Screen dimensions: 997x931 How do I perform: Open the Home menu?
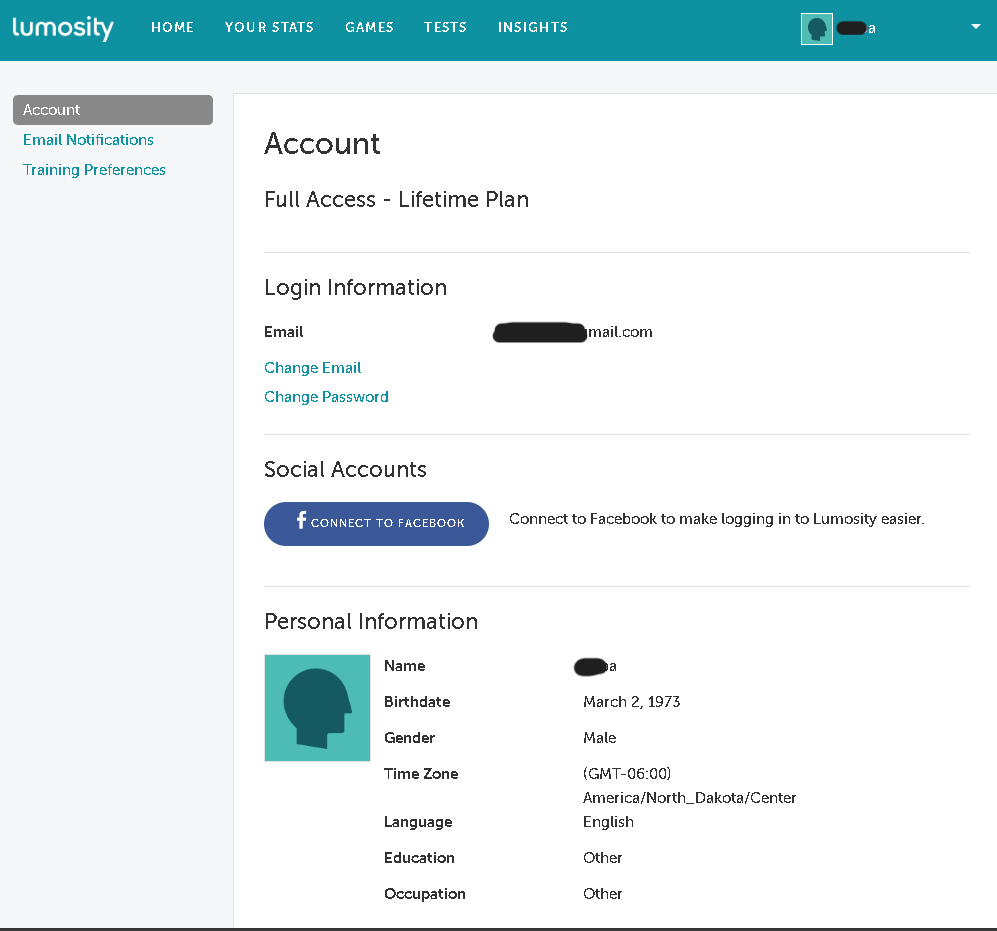tap(172, 28)
